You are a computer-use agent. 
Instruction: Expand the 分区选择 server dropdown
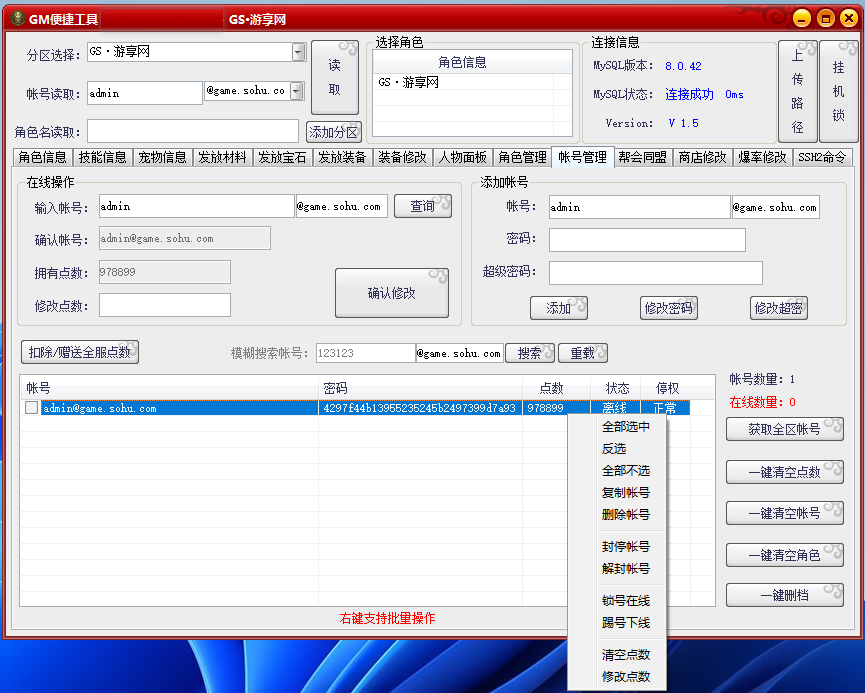point(298,52)
